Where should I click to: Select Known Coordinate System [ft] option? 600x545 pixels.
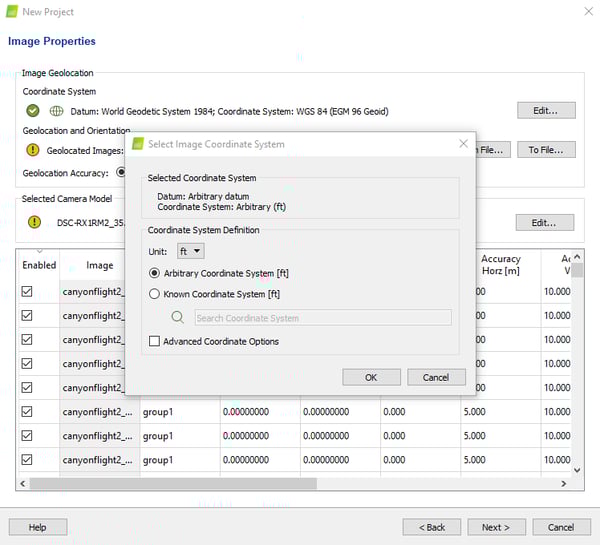(x=154, y=294)
